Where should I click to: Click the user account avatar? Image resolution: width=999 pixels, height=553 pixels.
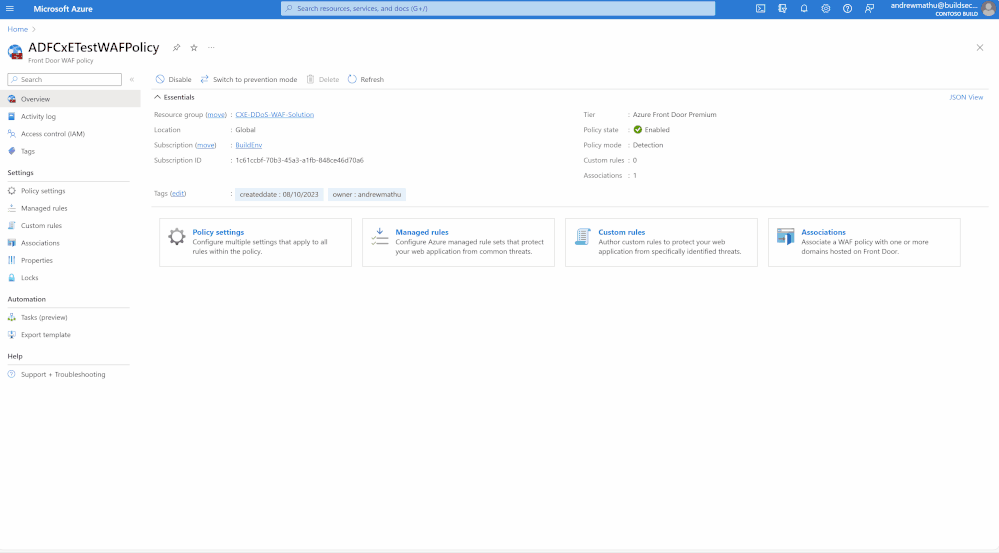[988, 9]
